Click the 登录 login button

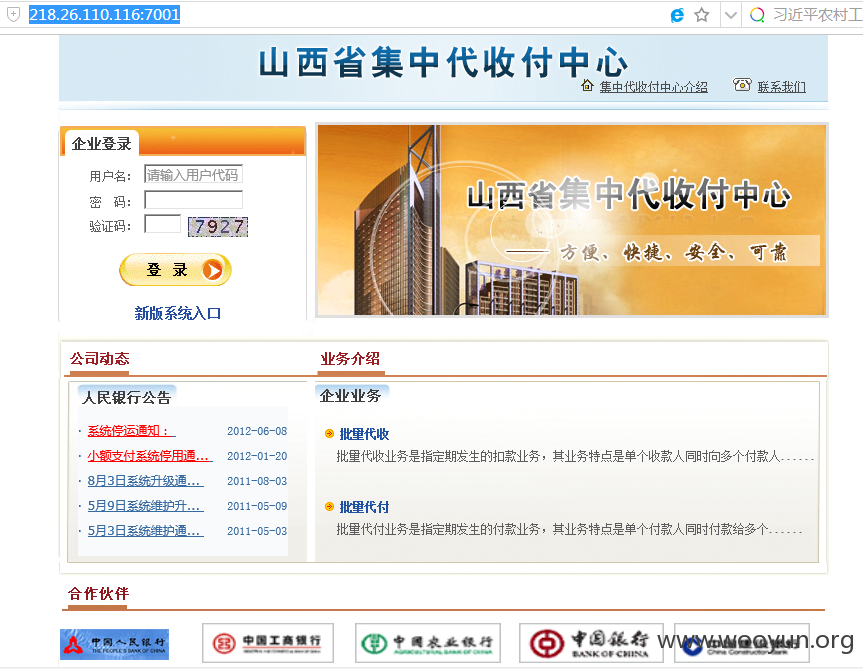[x=175, y=270]
